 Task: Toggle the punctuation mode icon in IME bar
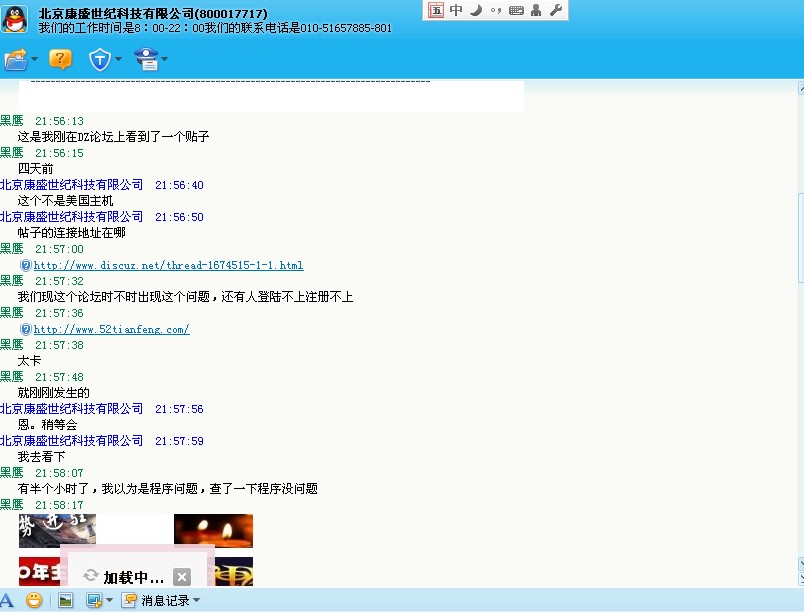tap(495, 11)
